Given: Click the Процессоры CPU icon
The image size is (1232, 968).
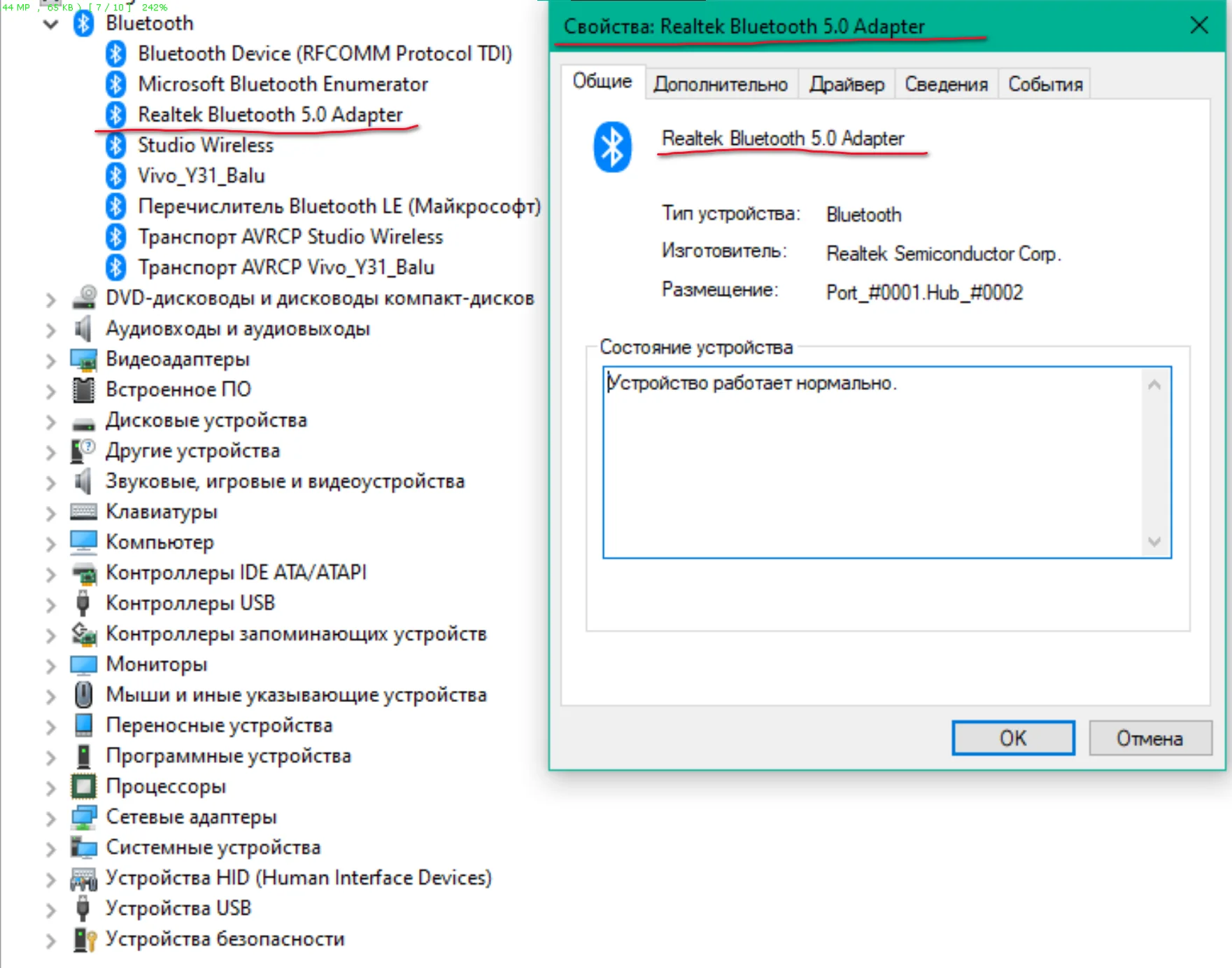Looking at the screenshot, I should tap(84, 786).
